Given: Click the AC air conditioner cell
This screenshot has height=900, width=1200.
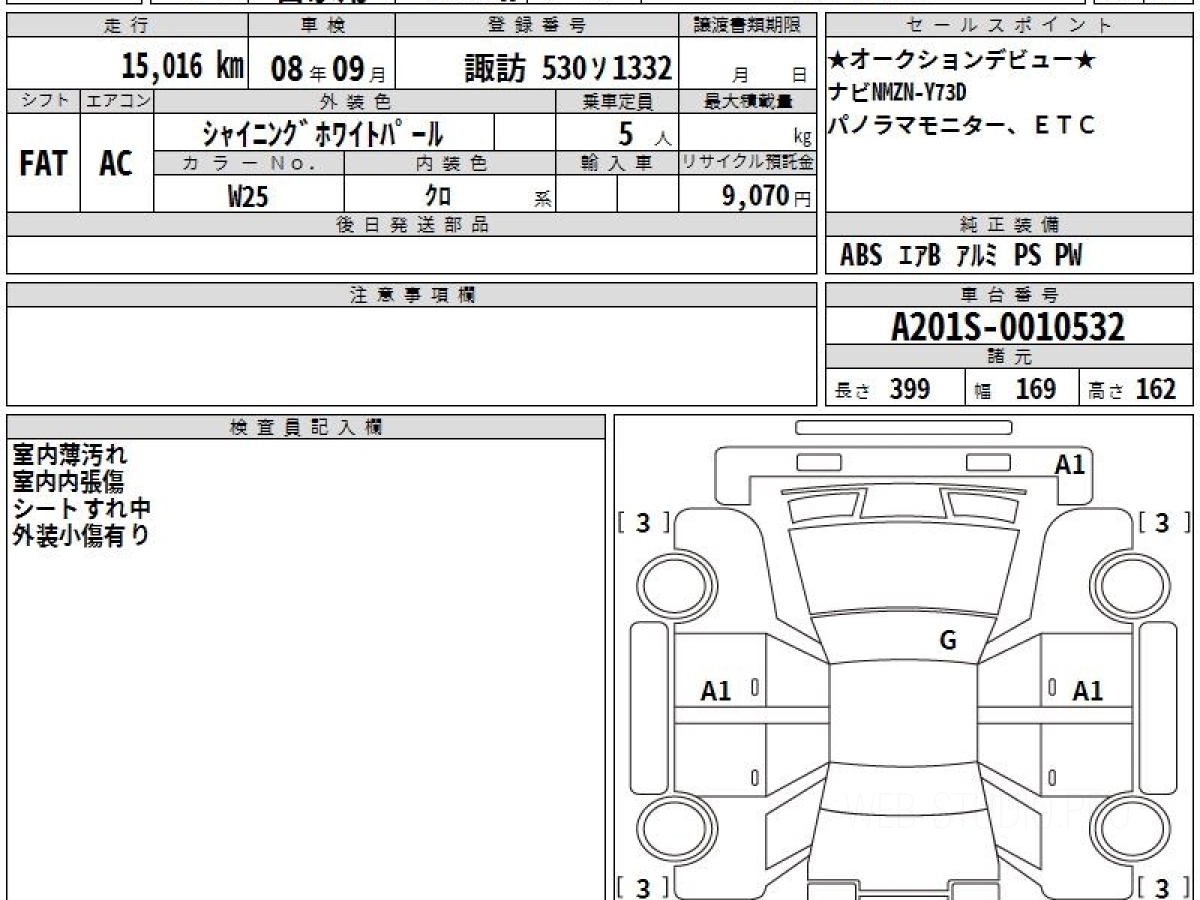Looking at the screenshot, I should [116, 164].
